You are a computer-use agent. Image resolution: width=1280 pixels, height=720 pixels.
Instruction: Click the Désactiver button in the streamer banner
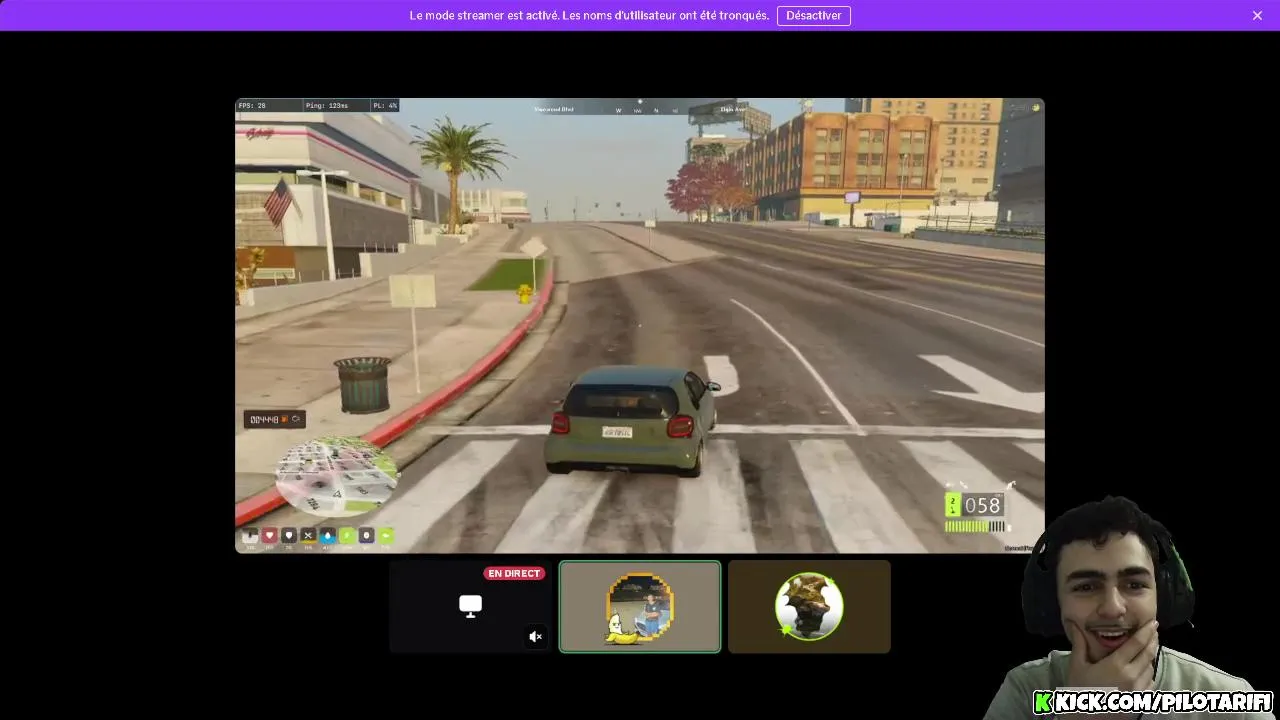[814, 16]
